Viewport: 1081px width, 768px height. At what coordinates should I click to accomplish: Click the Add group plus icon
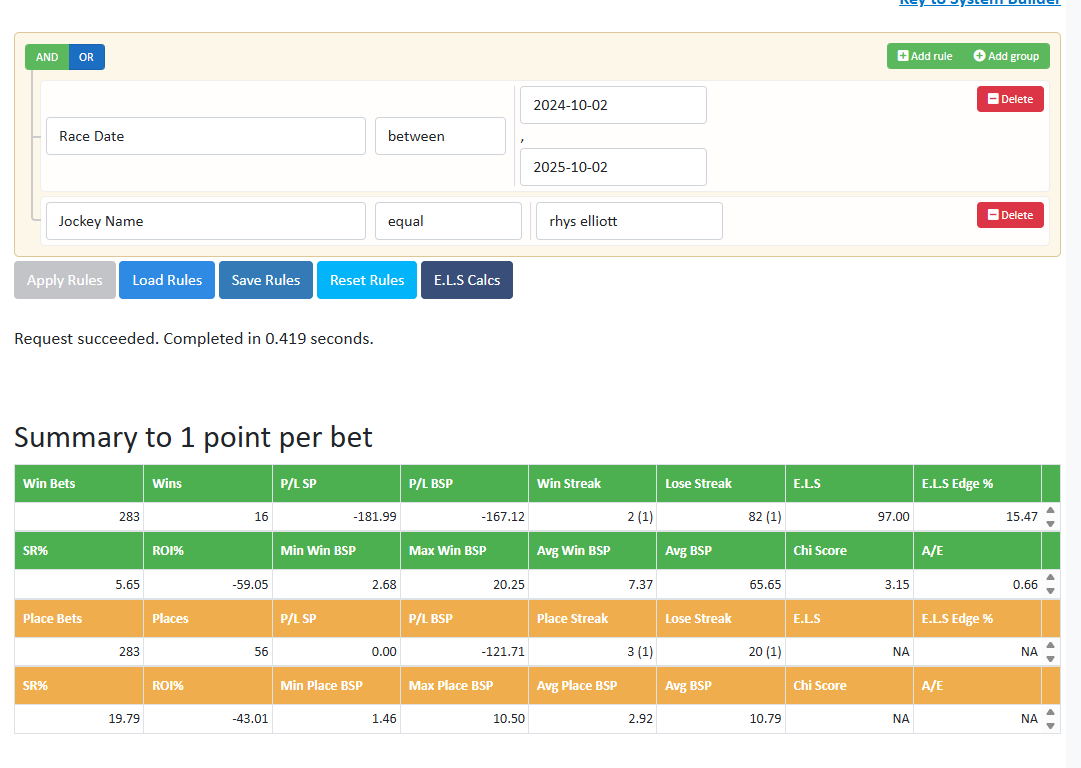coord(979,57)
